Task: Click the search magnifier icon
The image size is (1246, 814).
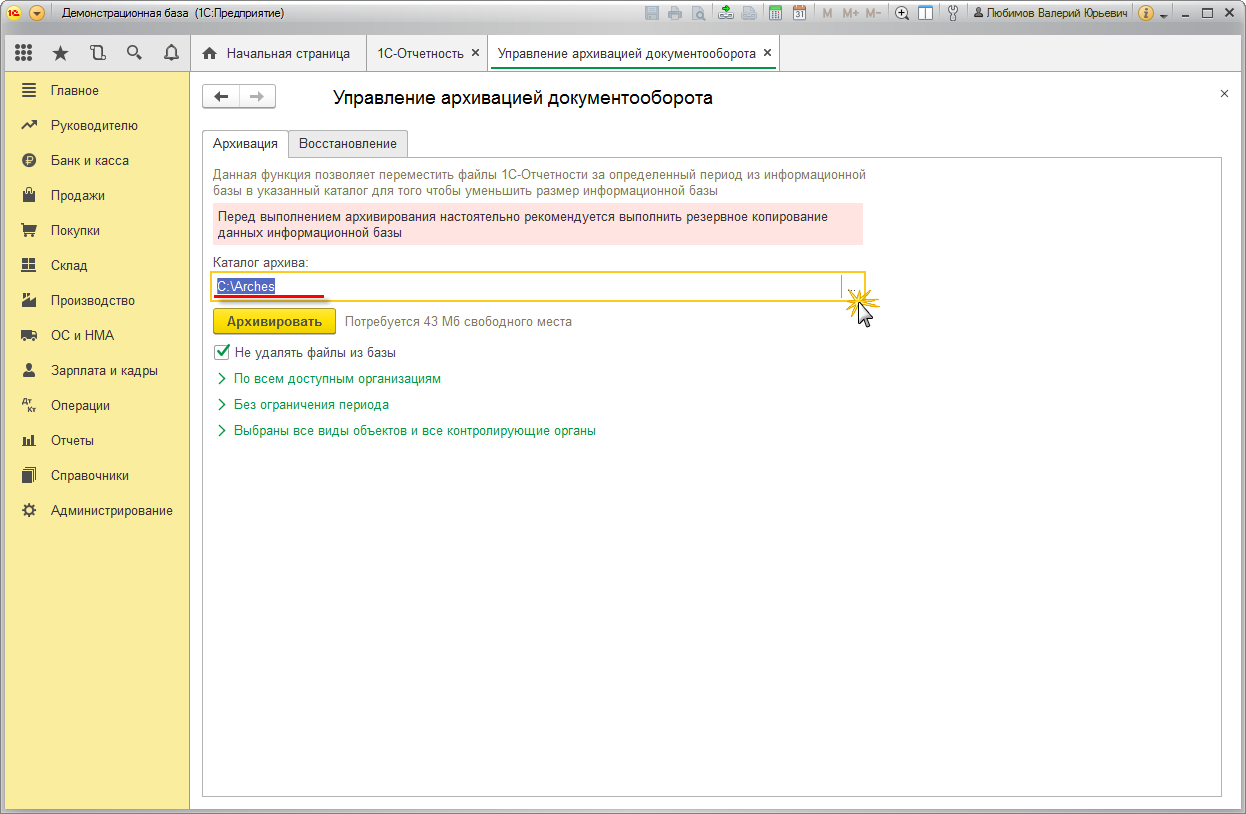Action: (x=134, y=53)
